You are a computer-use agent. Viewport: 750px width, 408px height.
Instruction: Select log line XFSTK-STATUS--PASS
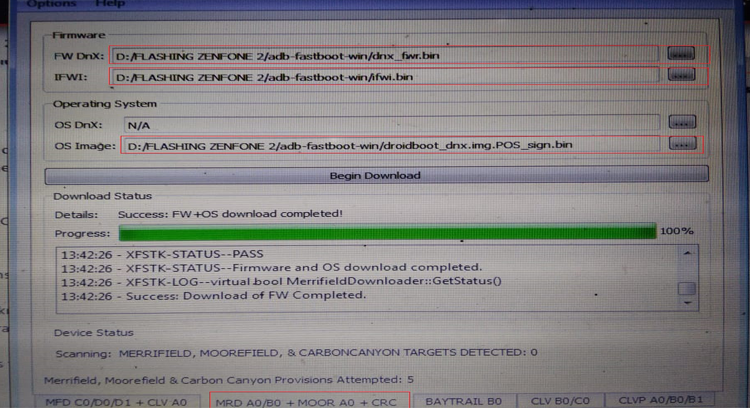click(163, 254)
